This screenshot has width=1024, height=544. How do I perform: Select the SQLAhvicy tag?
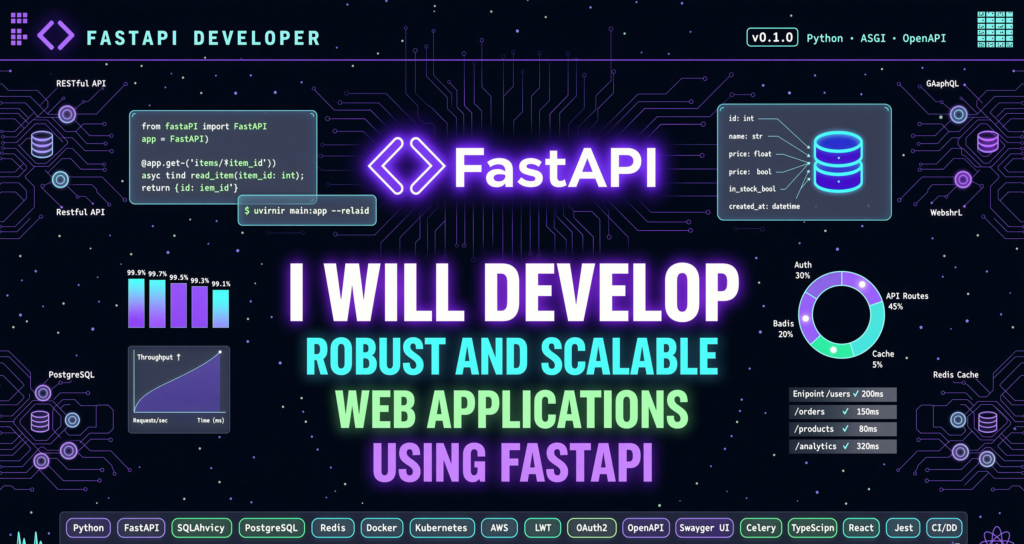tap(201, 528)
